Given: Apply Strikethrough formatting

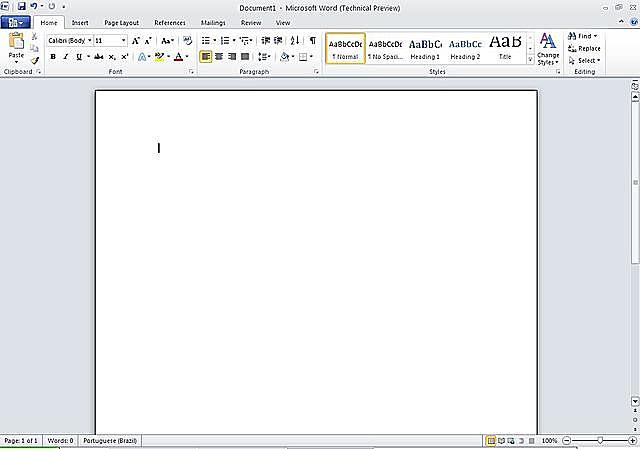Looking at the screenshot, I should [98, 57].
